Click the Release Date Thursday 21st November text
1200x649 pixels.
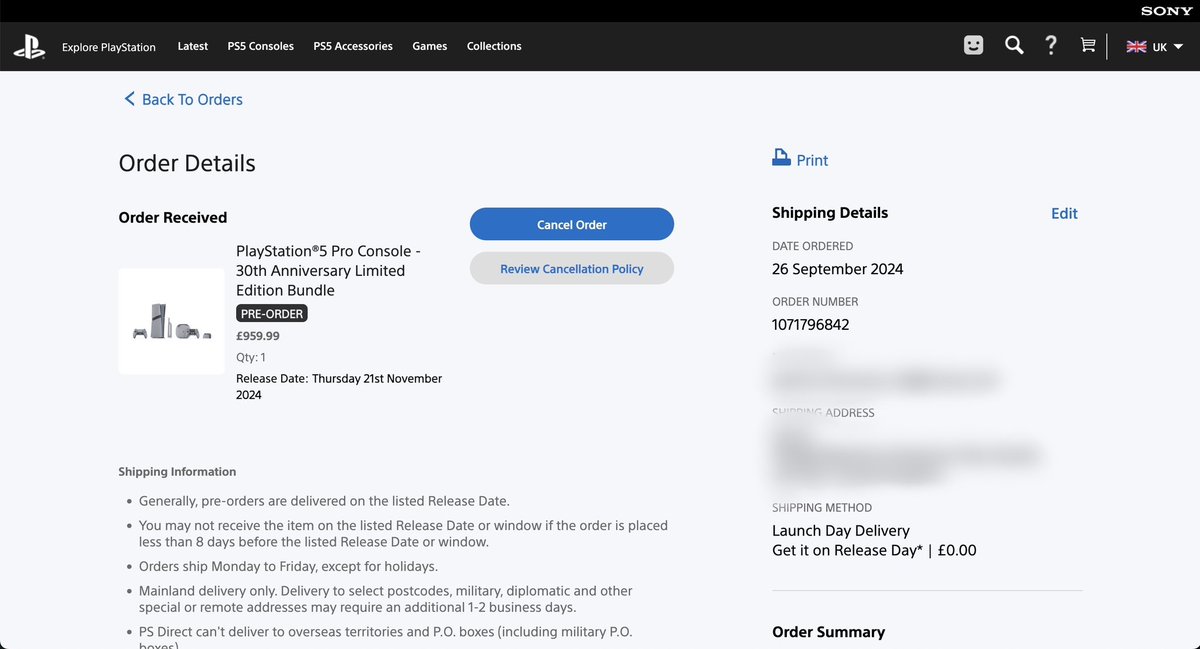pyautogui.click(x=339, y=387)
